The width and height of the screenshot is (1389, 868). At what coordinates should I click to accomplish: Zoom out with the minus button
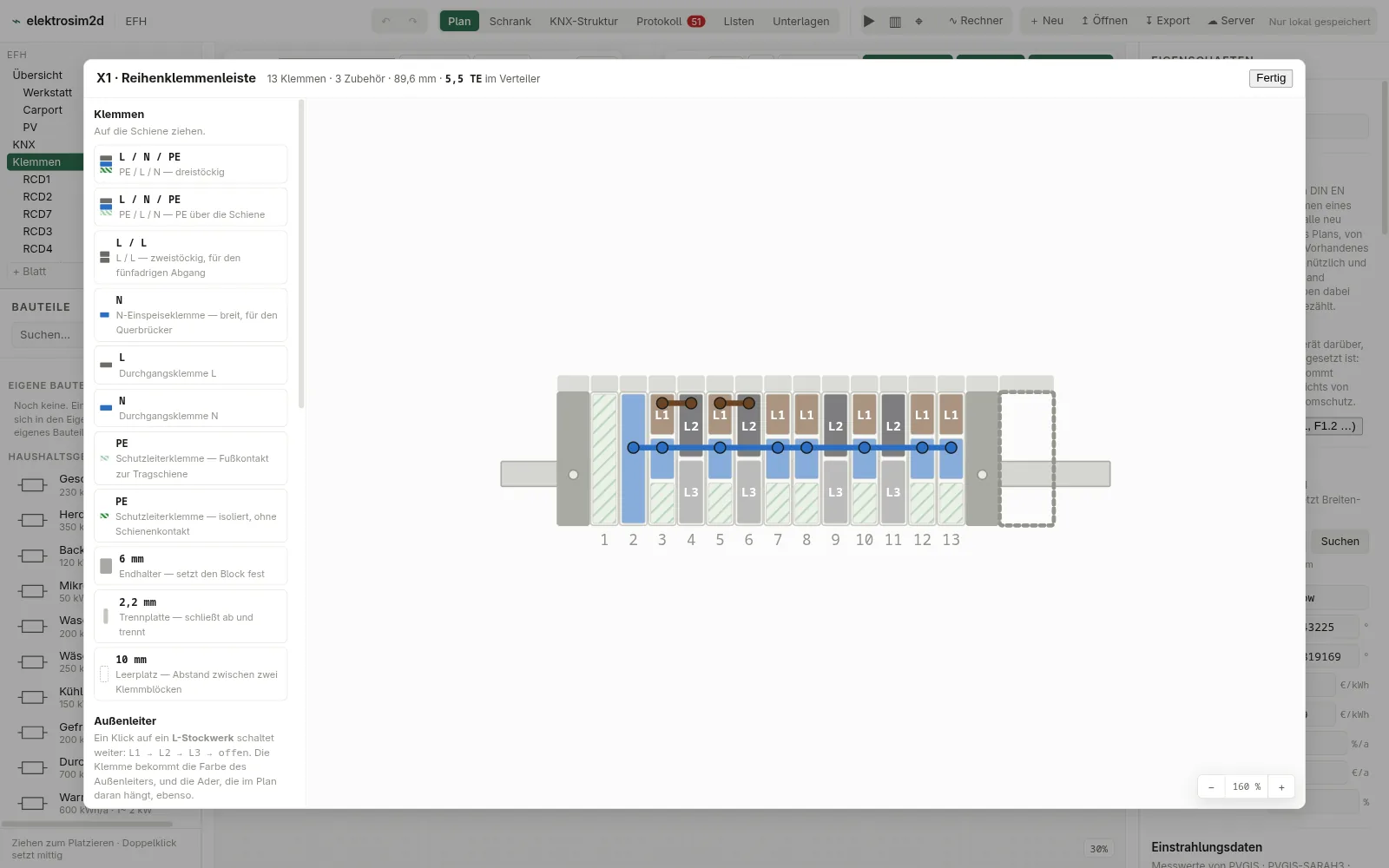(1211, 787)
